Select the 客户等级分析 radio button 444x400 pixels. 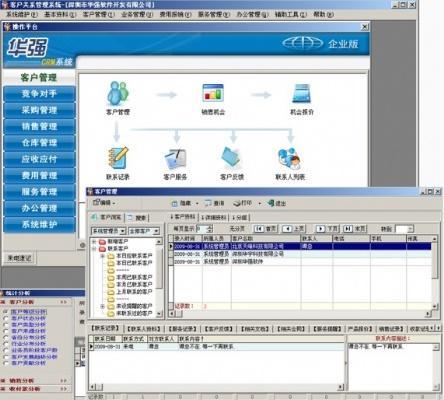(5, 312)
